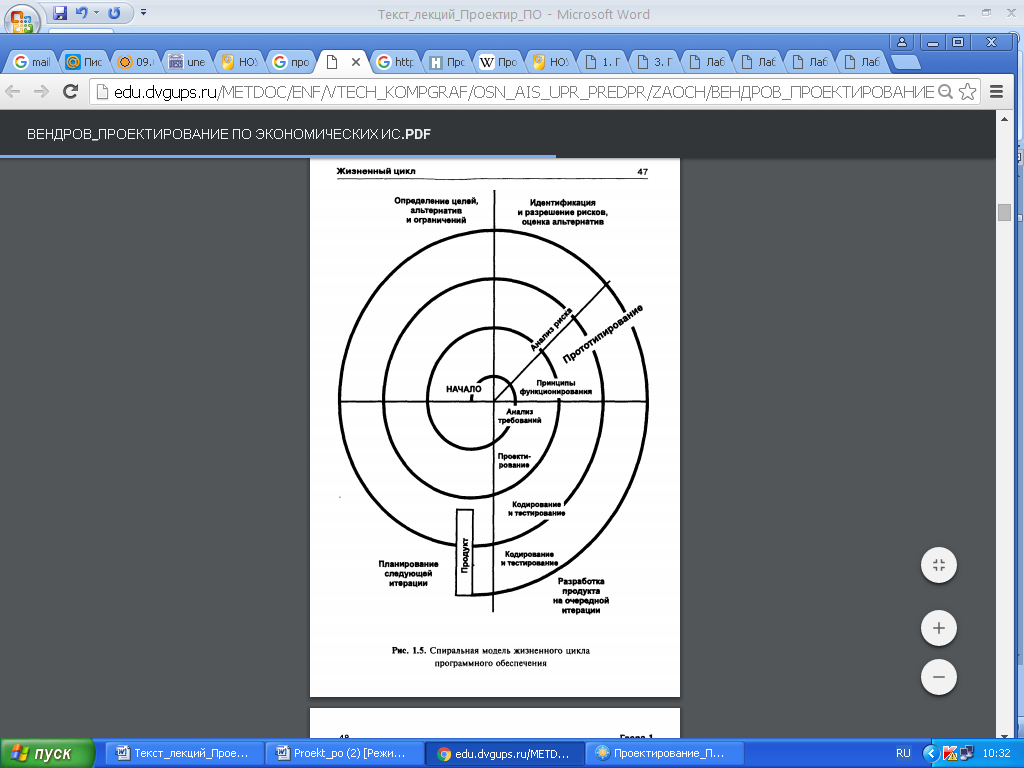Open the Chrome hamburger menu
This screenshot has height=768, width=1024.
point(996,92)
